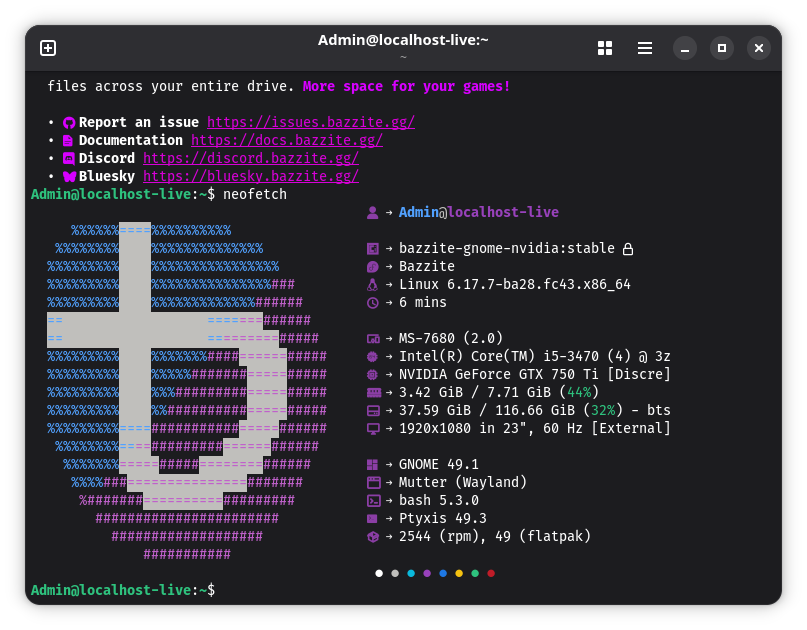Click the memory icon beside 3.42 GiB
The height and width of the screenshot is (630, 807).
tap(374, 393)
